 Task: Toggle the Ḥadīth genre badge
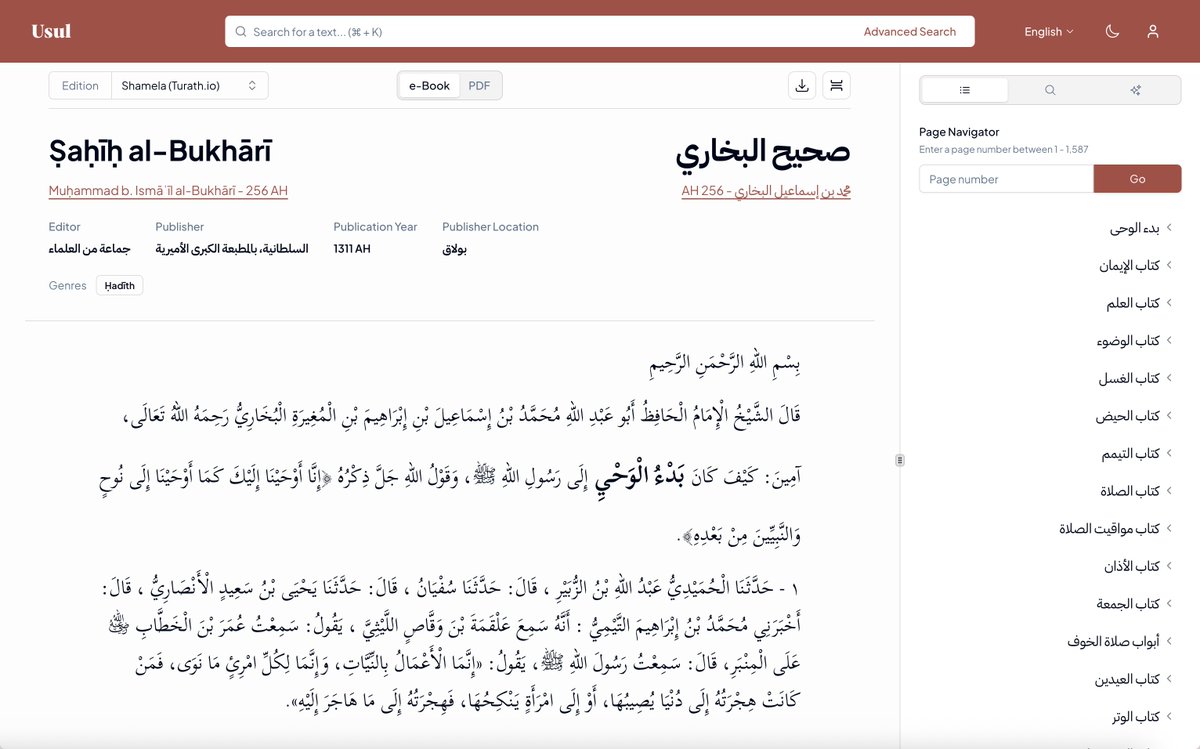119,285
